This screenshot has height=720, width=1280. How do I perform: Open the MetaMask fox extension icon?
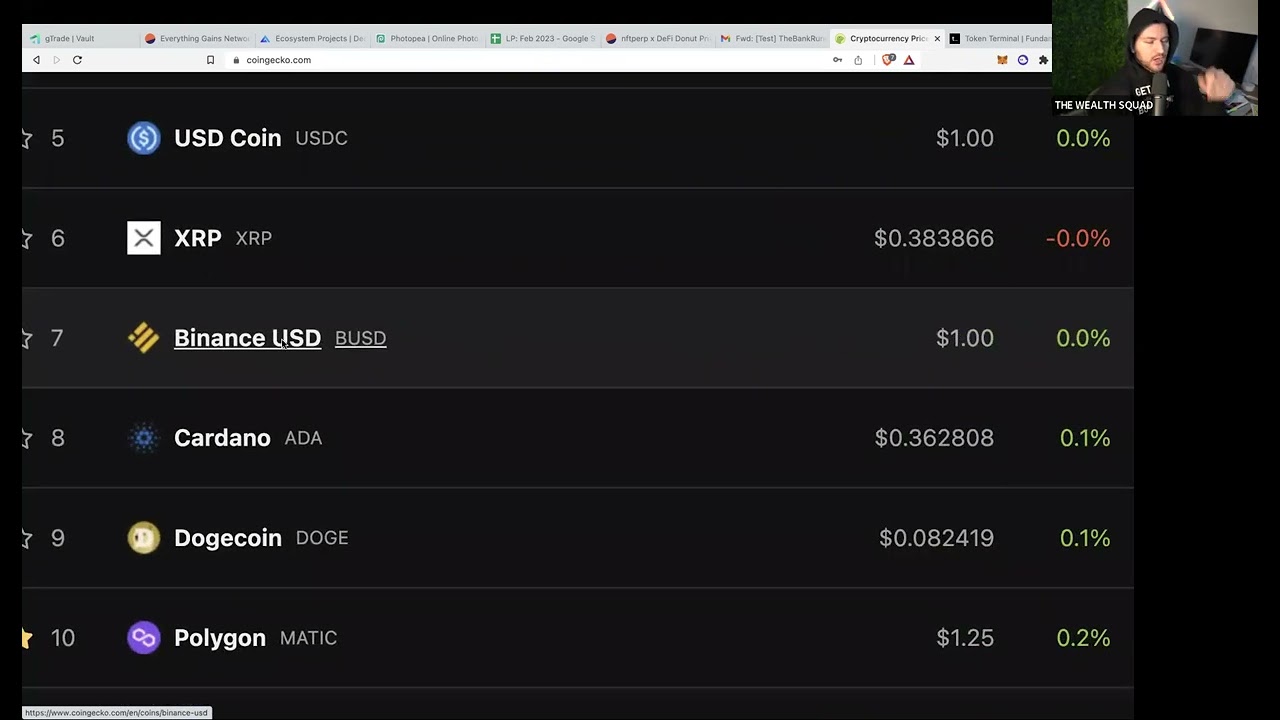1002,60
